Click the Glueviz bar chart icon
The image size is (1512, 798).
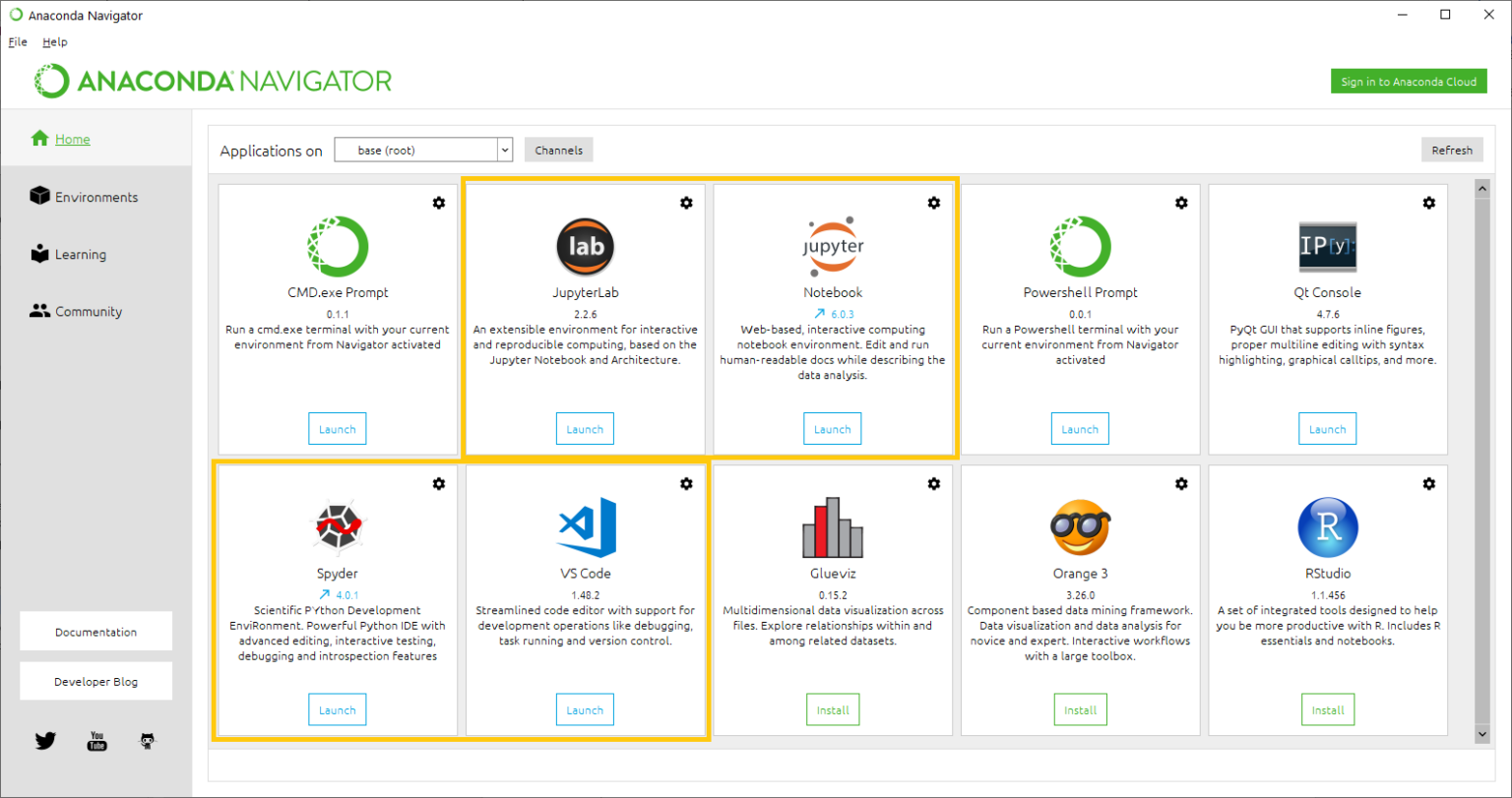pyautogui.click(x=833, y=526)
